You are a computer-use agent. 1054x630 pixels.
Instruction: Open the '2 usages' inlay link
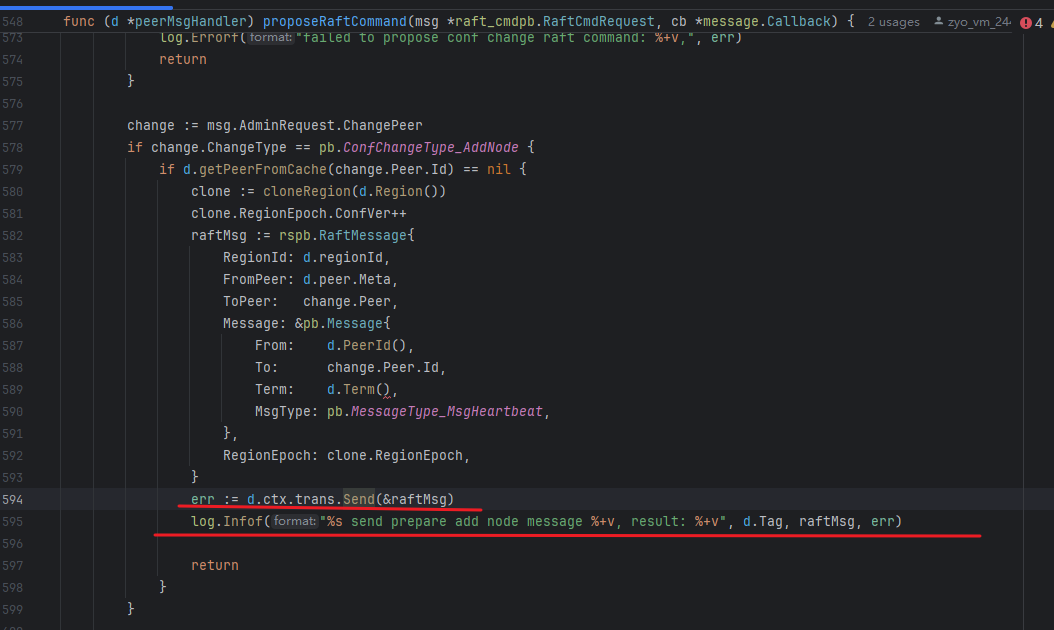[893, 22]
